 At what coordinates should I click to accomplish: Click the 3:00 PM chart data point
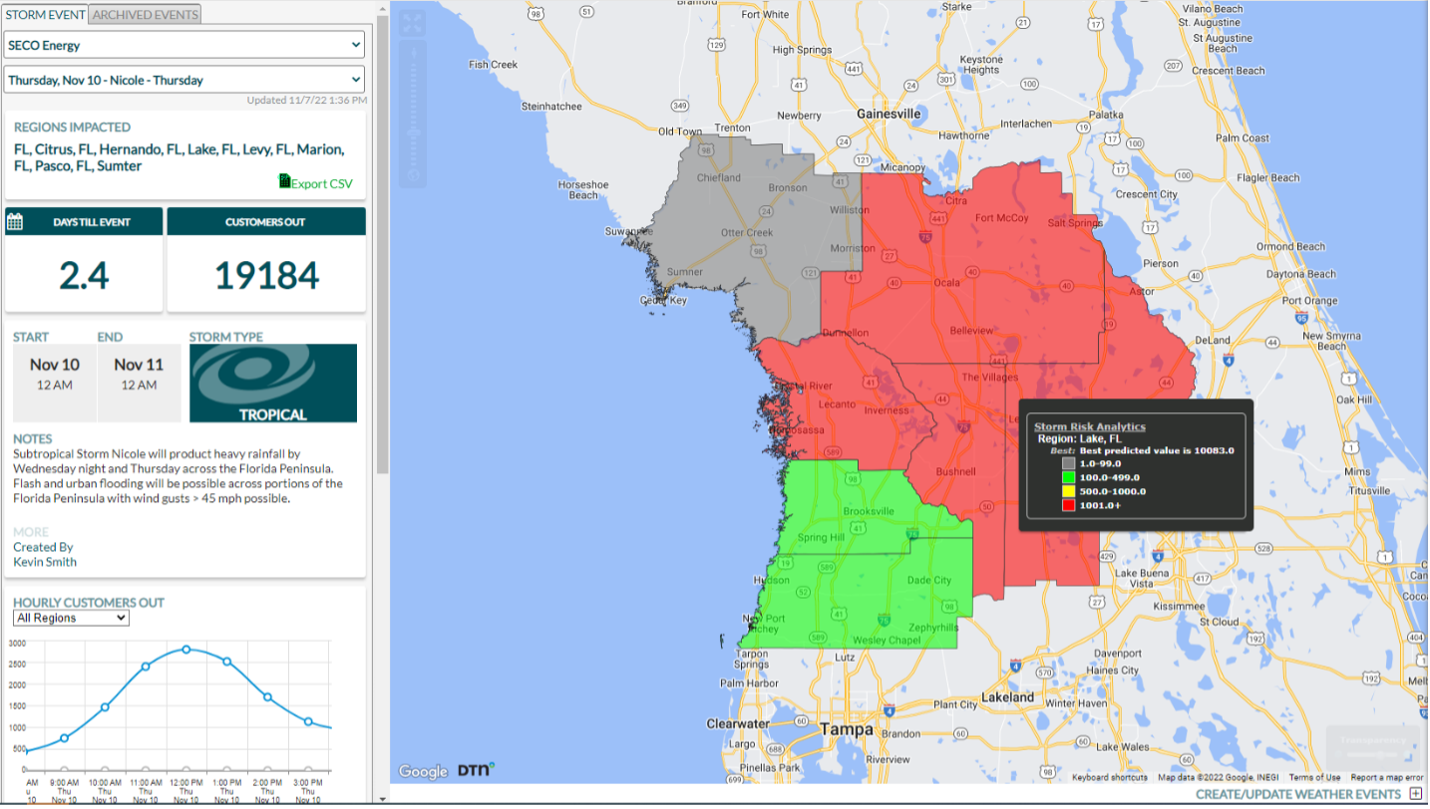[x=308, y=721]
